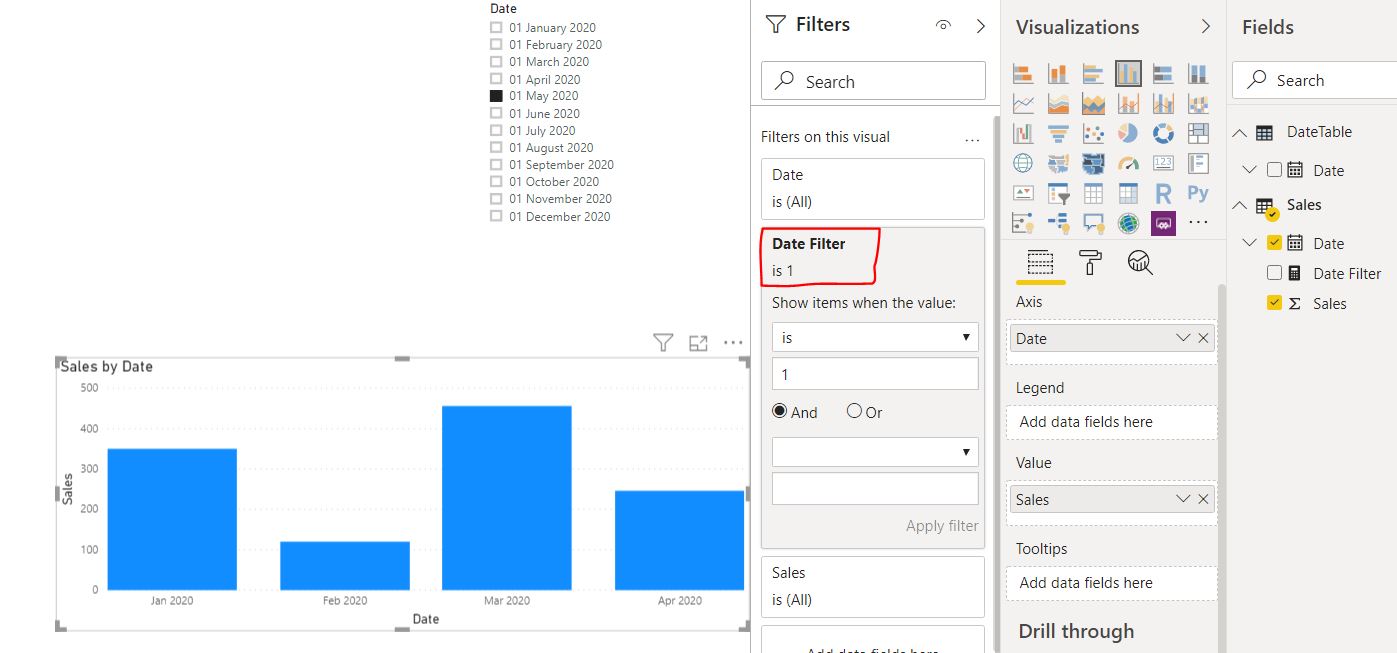This screenshot has height=653, width=1397.
Task: Untick the Sales measure field checkbox
Action: pyautogui.click(x=1274, y=303)
